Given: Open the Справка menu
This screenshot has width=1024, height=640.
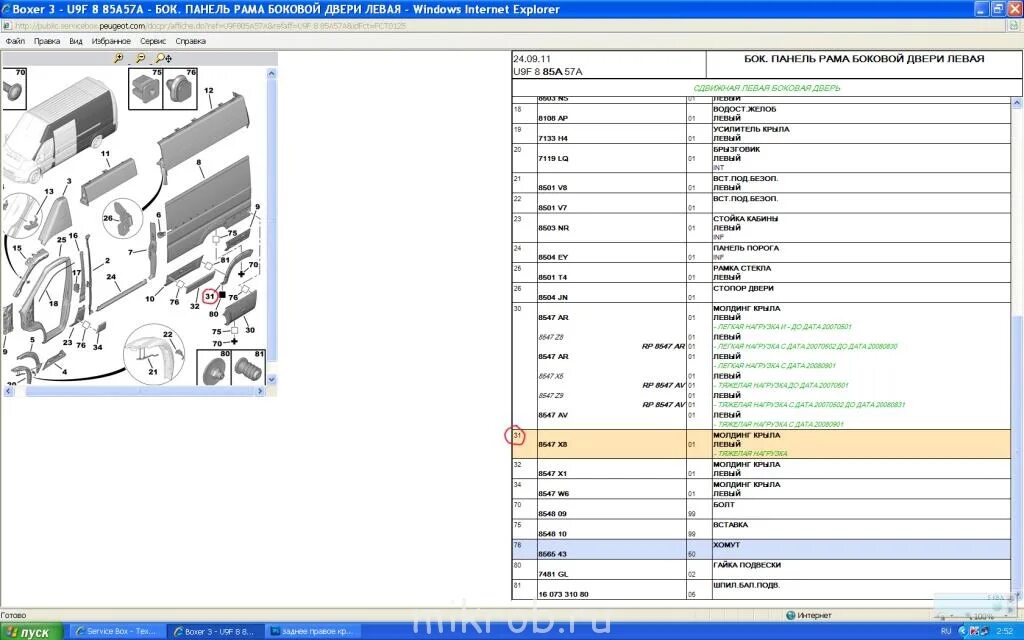Looking at the screenshot, I should click(x=191, y=41).
